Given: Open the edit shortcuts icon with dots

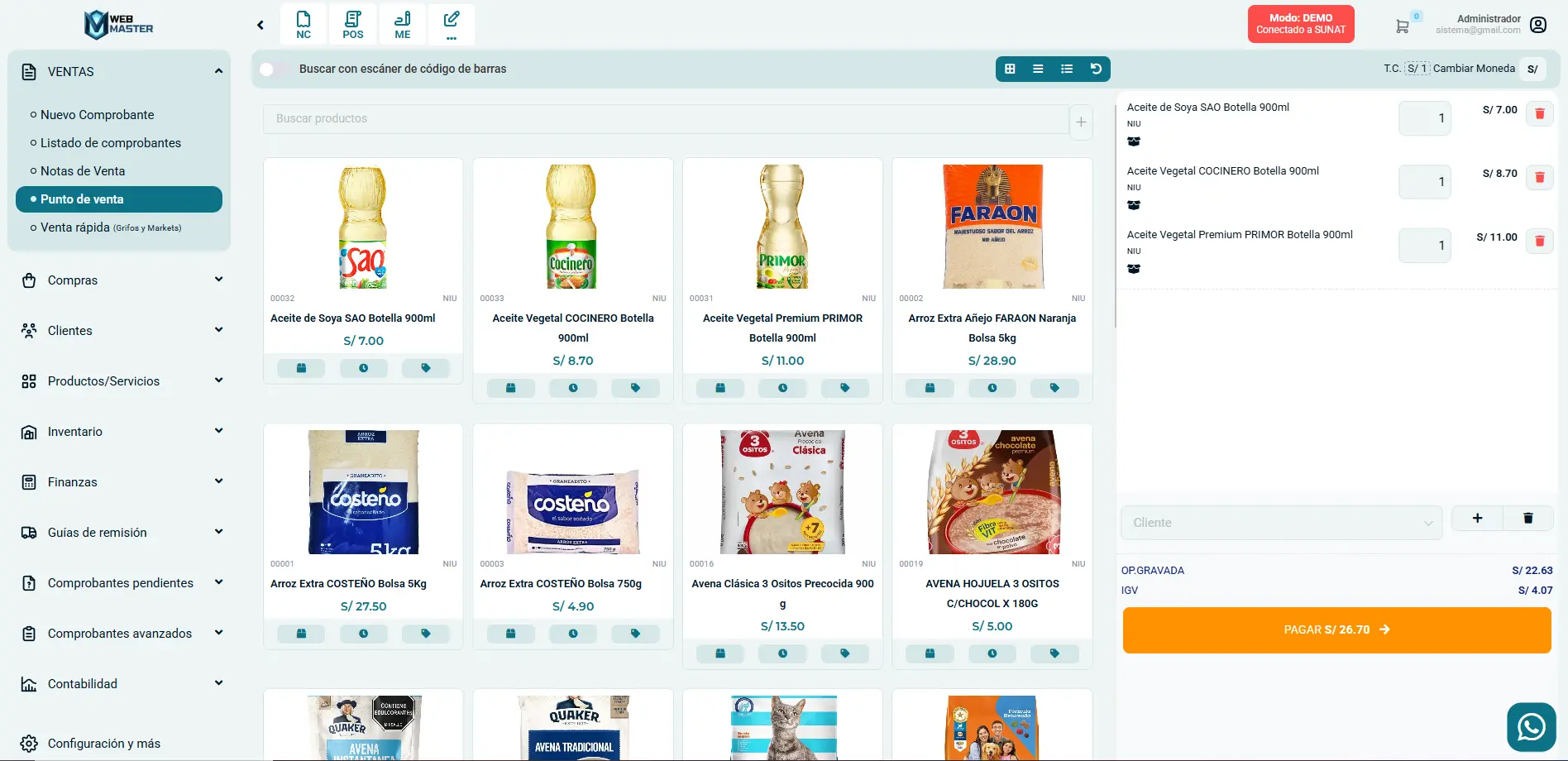Looking at the screenshot, I should pos(452,24).
